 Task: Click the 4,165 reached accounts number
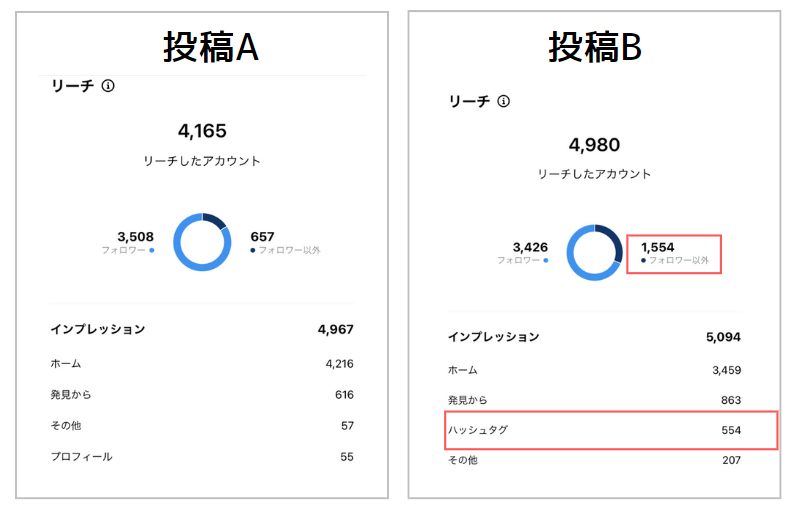pos(202,131)
